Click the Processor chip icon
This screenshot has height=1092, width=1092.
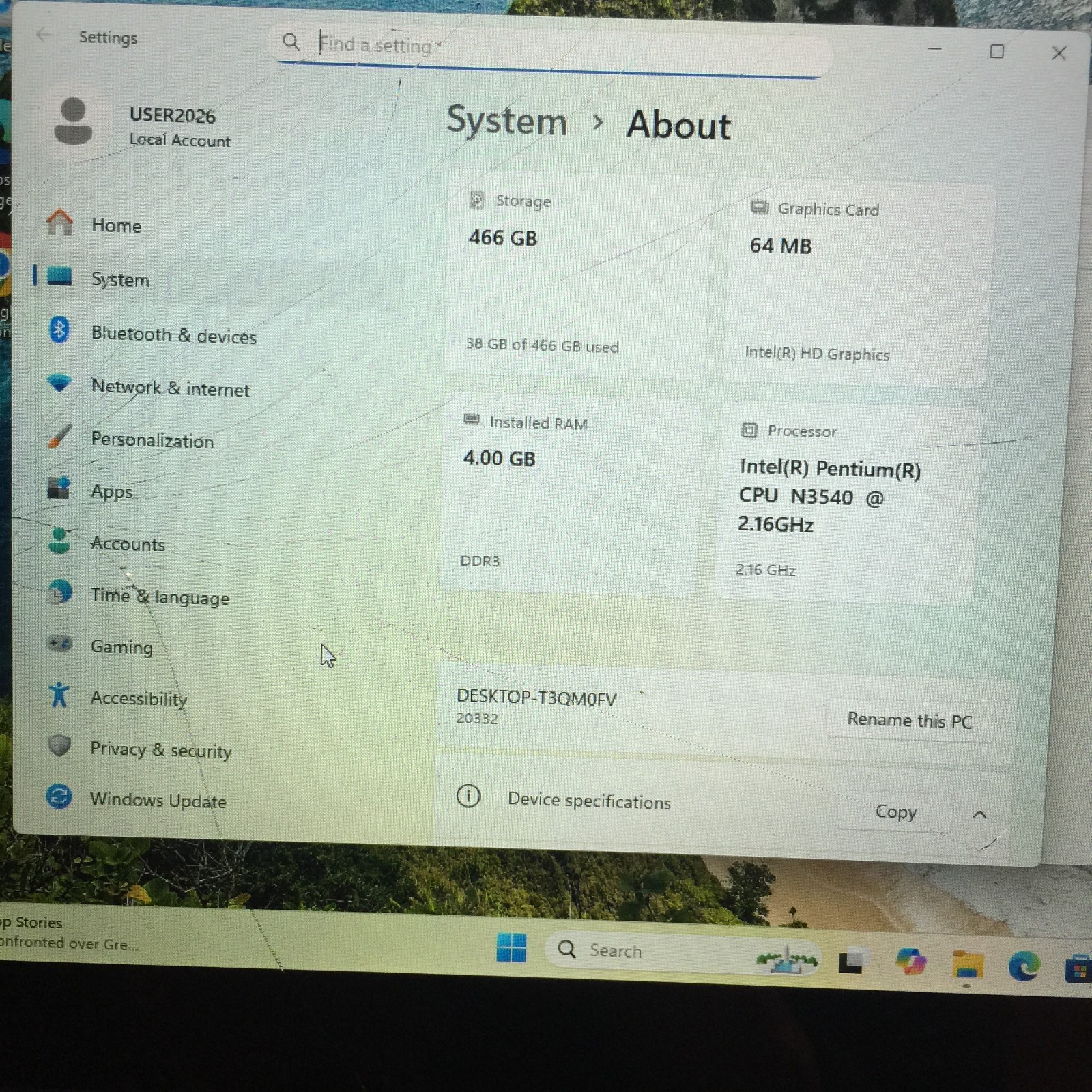tap(749, 430)
